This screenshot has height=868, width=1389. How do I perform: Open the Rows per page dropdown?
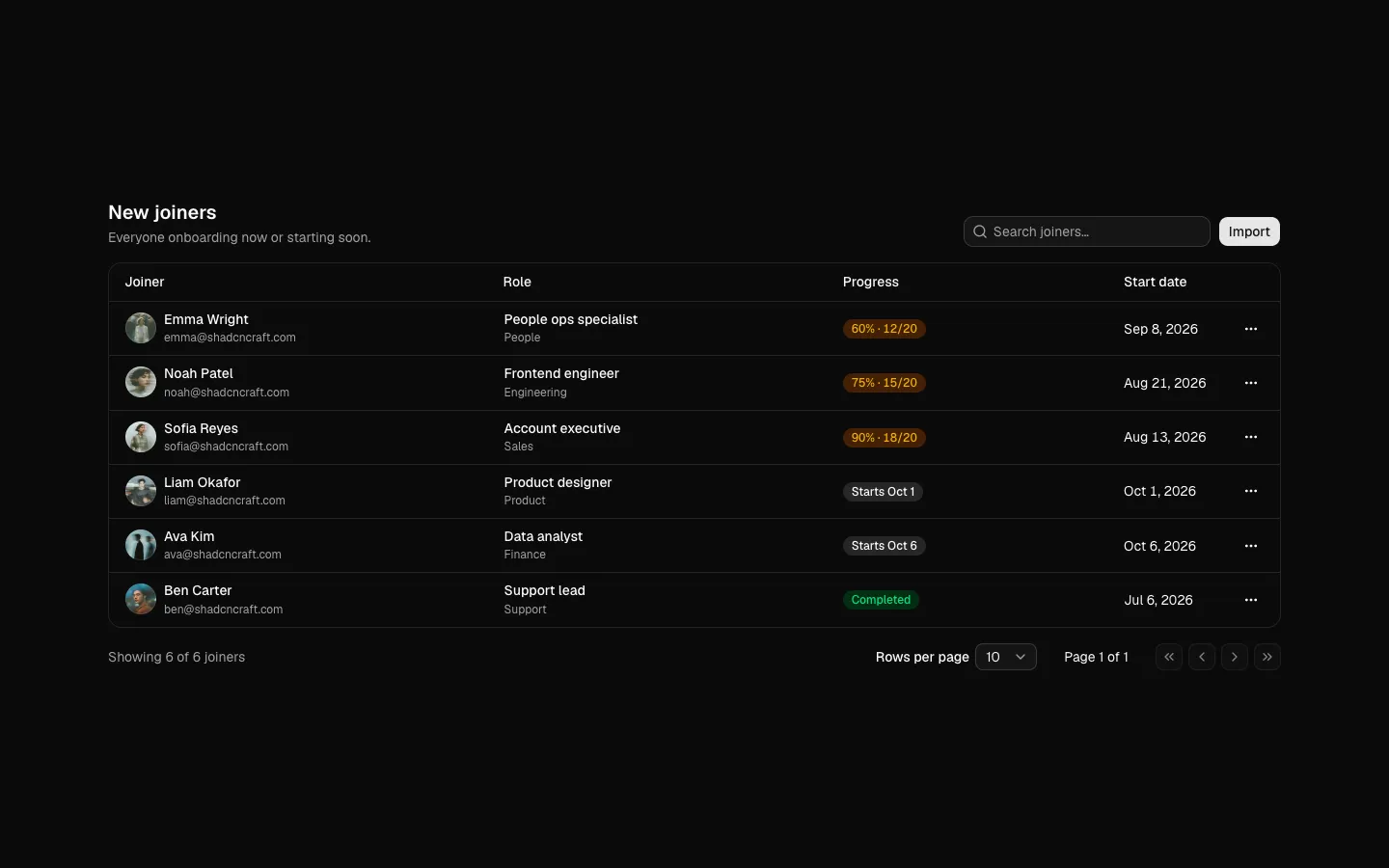(1006, 657)
